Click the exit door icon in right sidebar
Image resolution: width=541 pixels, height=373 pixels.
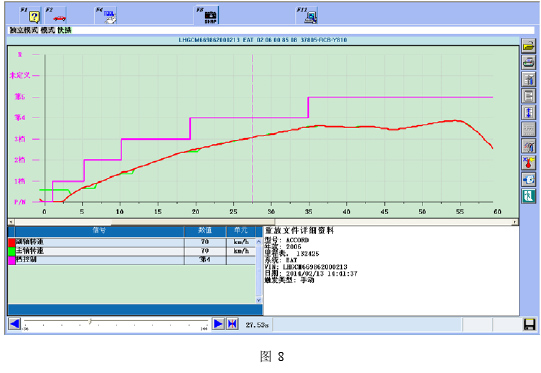528,196
